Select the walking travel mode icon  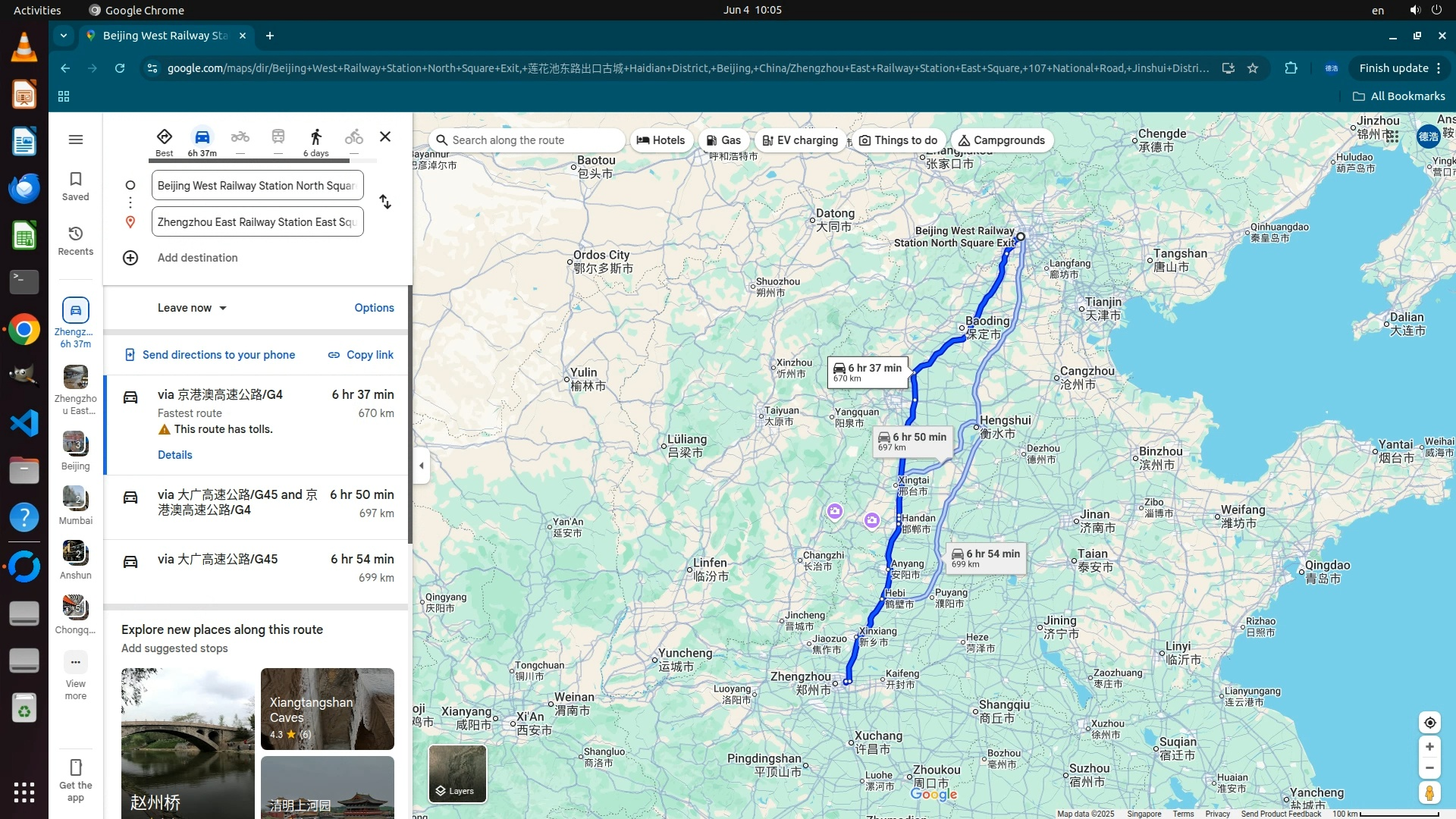tap(315, 137)
